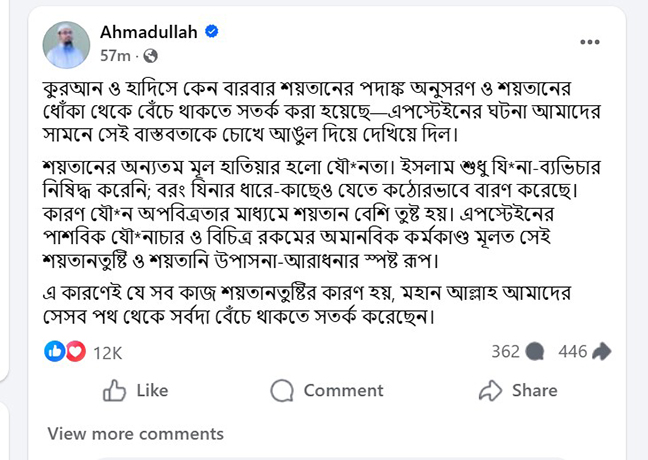Click the Comment text label
Viewport: 648px width, 460px height.
[343, 390]
